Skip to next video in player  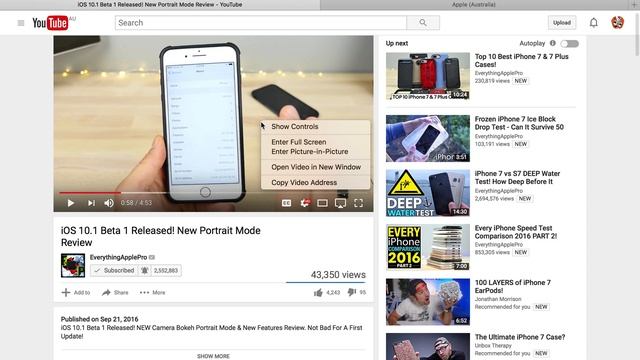pos(91,203)
